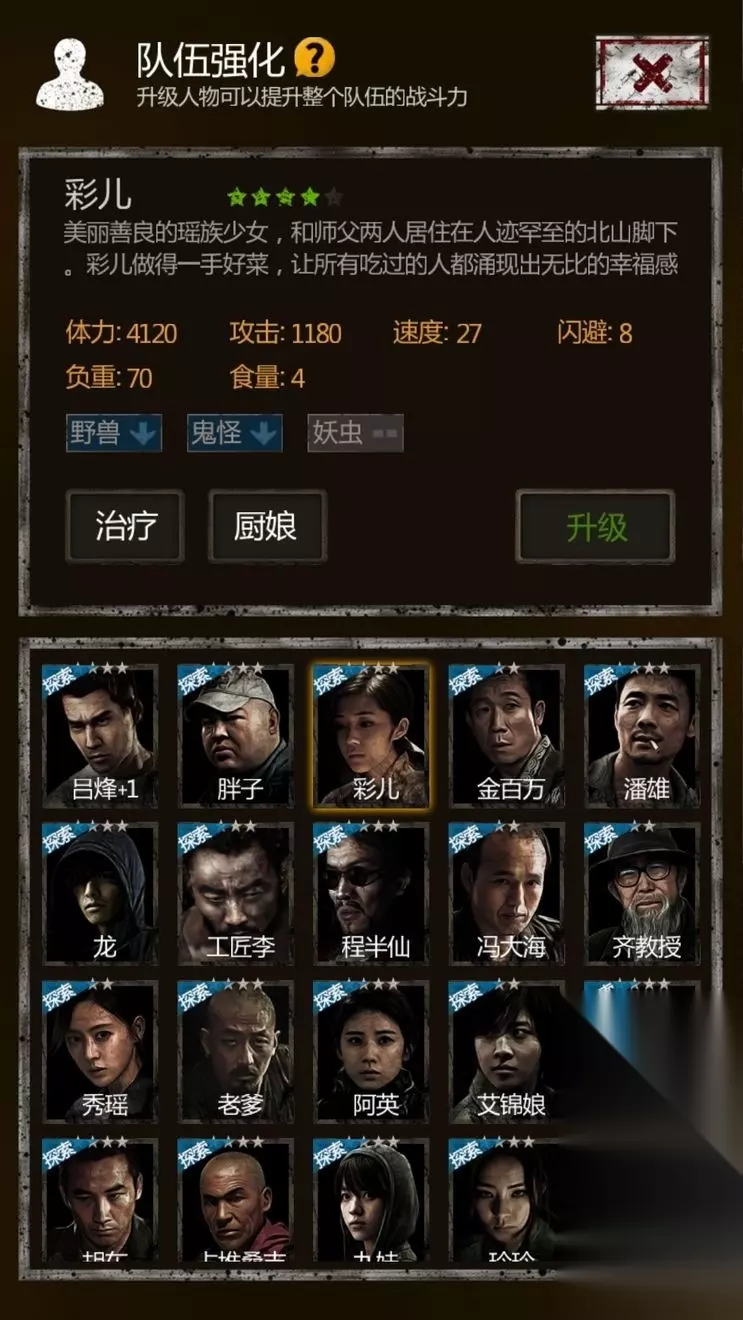Click the 鬼怪 weakness tag with down arrow
This screenshot has height=1320, width=743.
pos(235,433)
